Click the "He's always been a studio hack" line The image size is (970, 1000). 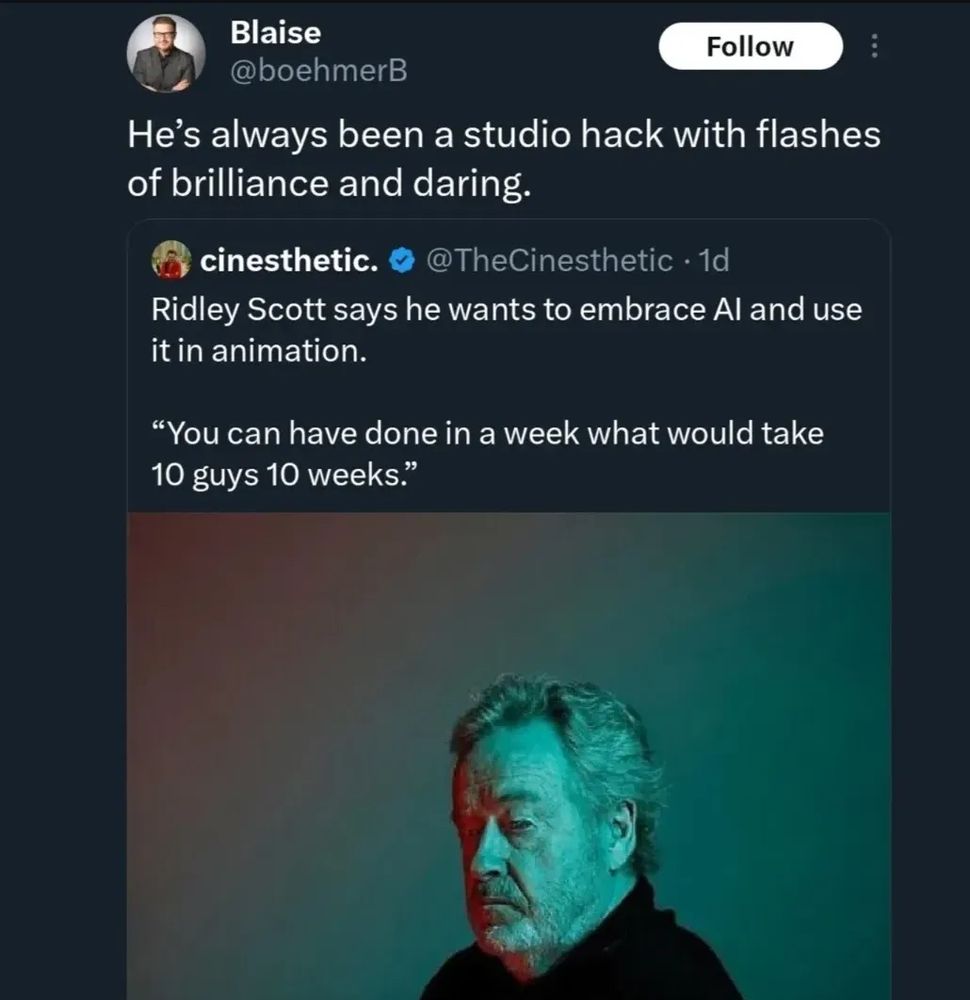(x=503, y=135)
